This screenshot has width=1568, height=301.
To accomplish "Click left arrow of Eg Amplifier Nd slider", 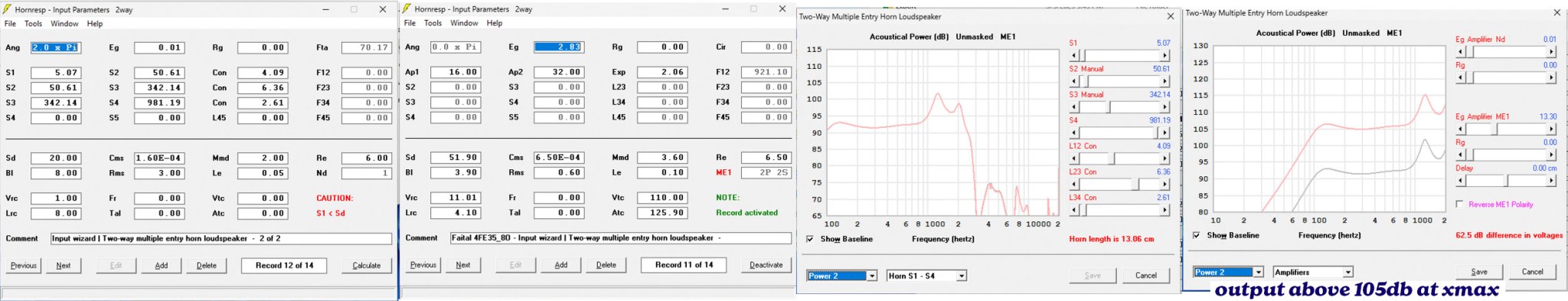I will (1460, 52).
